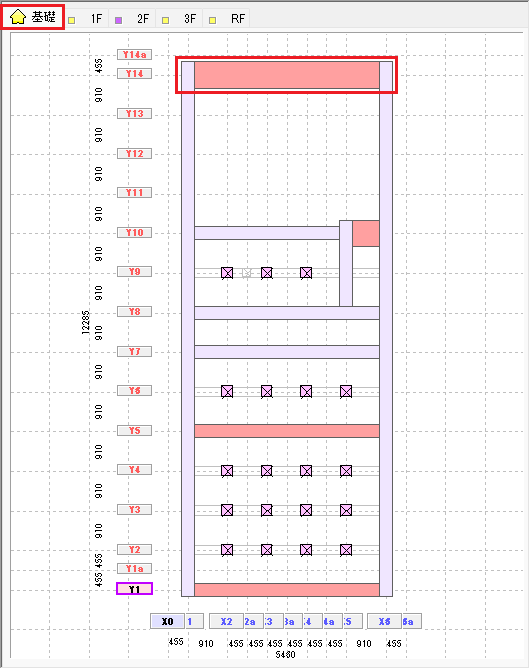Click rightmost post symbol on Y2 row

346,550
